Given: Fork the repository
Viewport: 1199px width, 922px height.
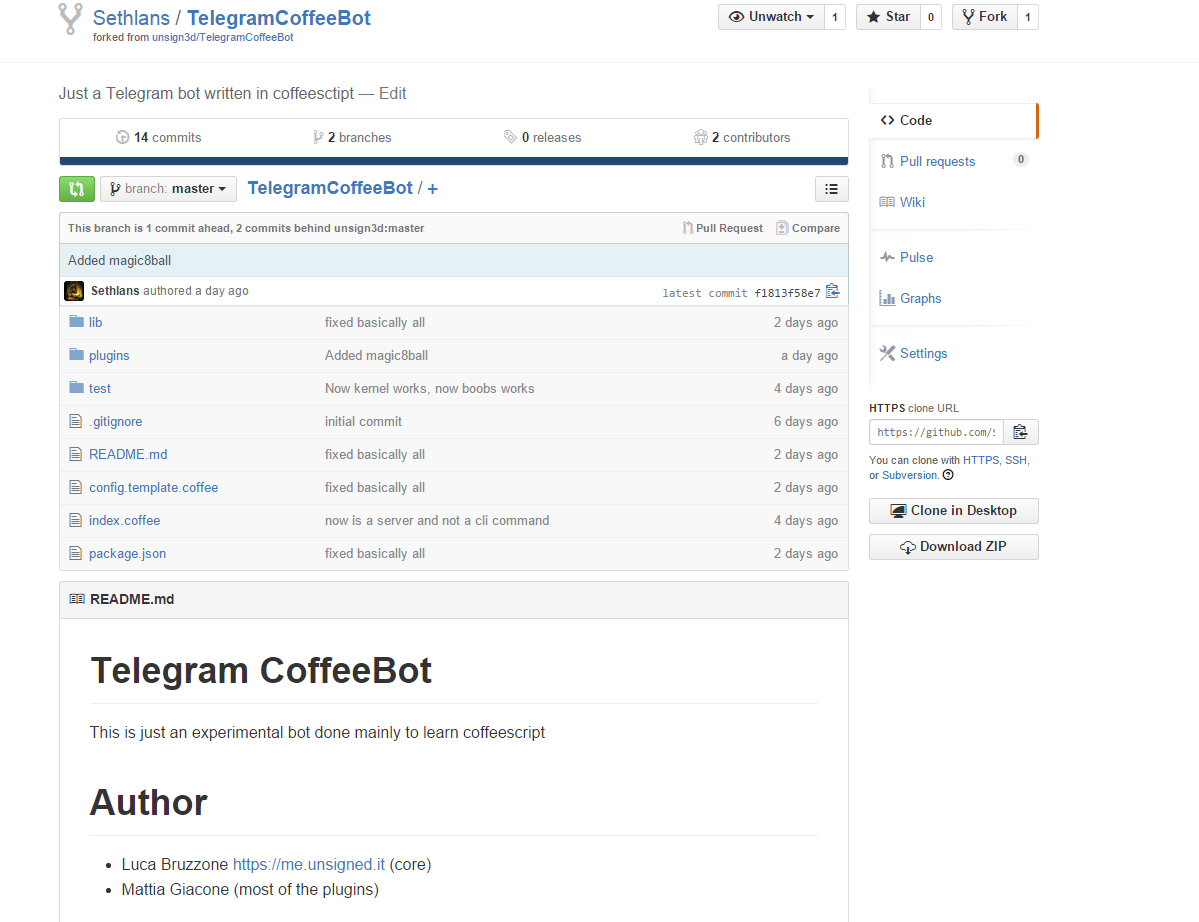Looking at the screenshot, I should (984, 17).
